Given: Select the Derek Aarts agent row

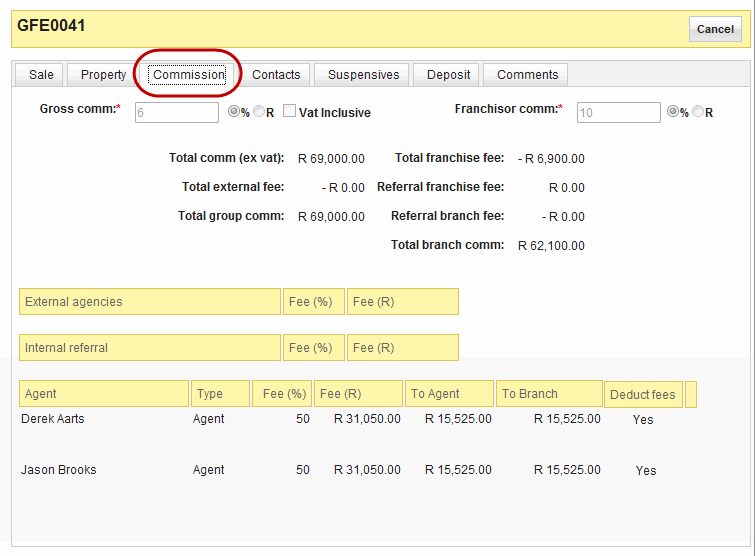Looking at the screenshot, I should pos(53,419).
